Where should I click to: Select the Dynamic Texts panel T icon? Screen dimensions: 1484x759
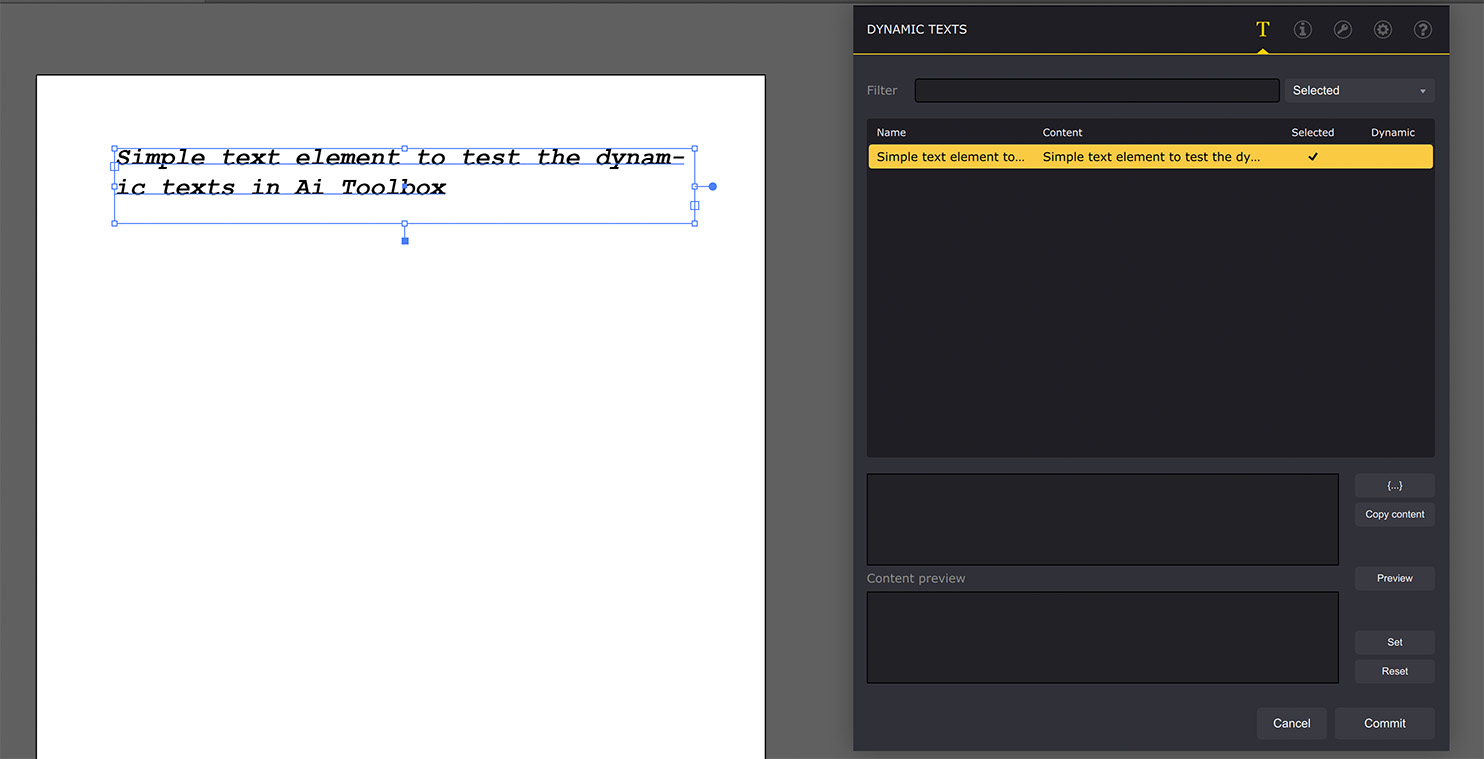[x=1262, y=29]
